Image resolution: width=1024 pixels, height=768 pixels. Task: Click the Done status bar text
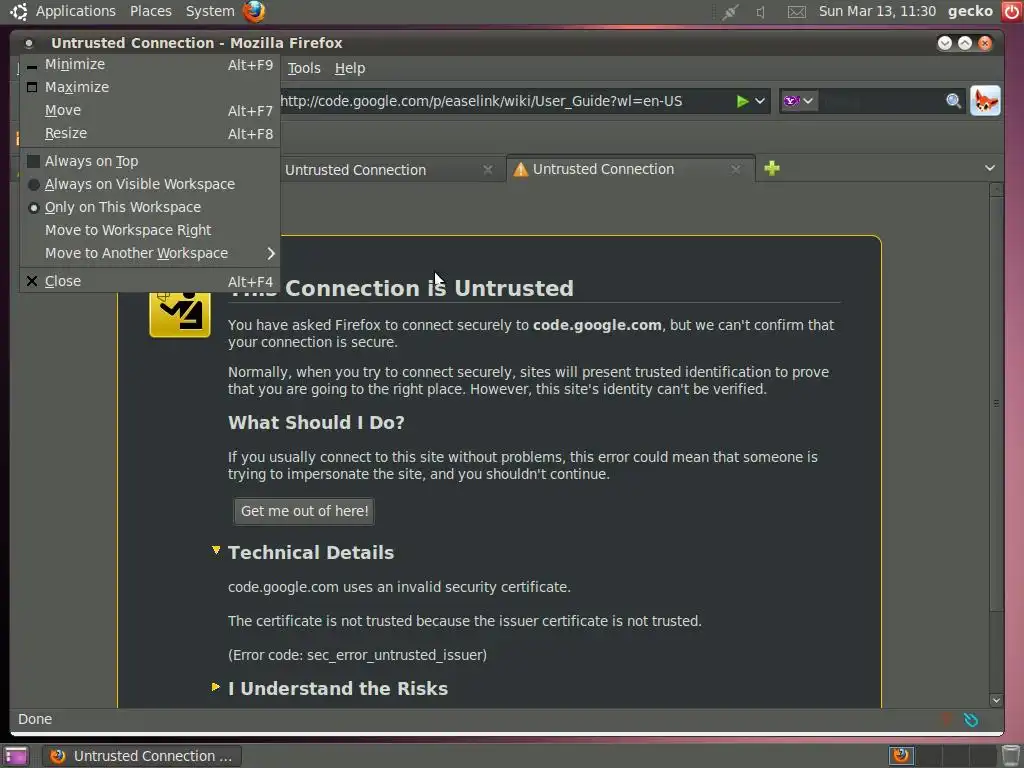click(x=35, y=719)
